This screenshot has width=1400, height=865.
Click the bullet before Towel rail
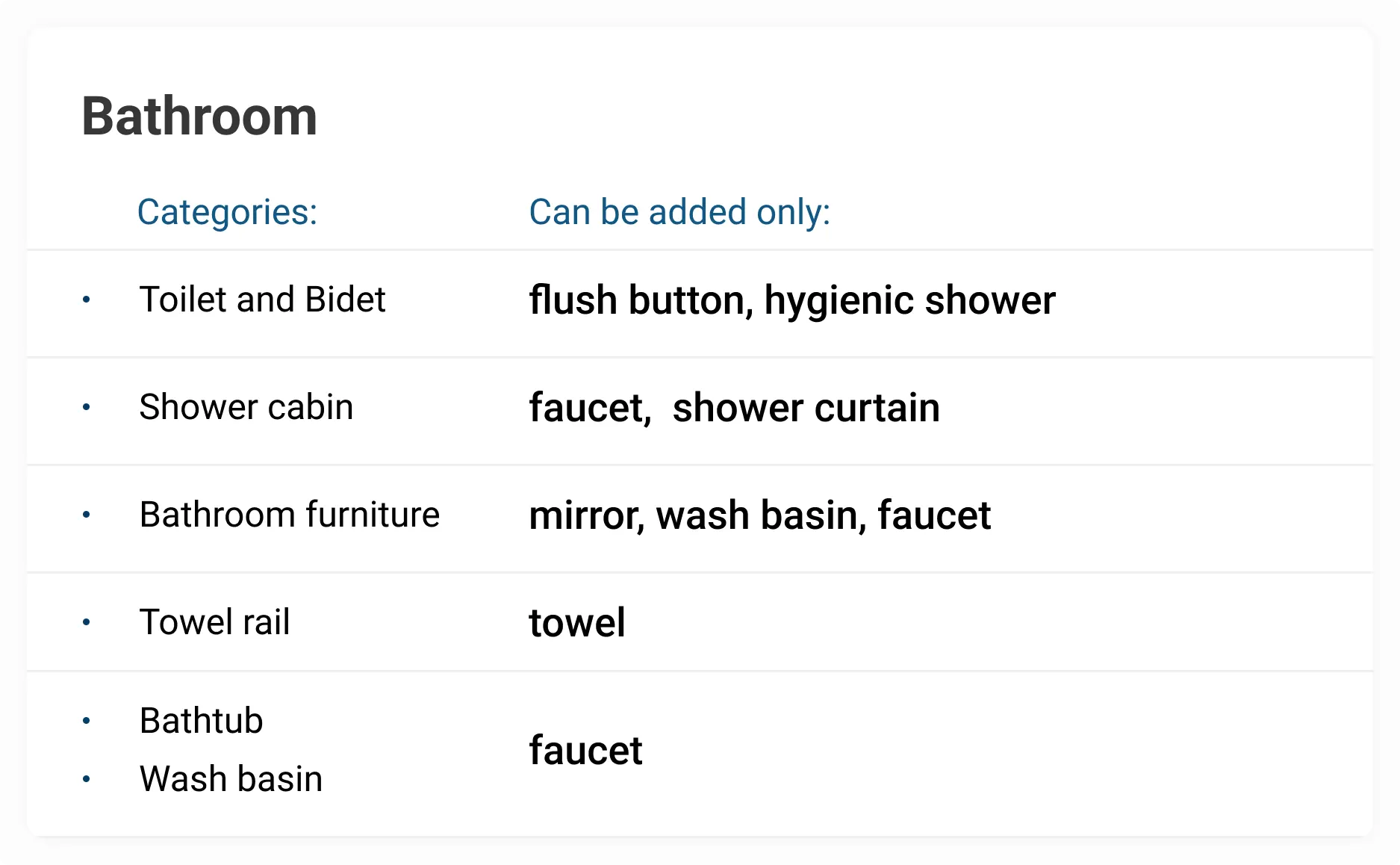[x=87, y=622]
